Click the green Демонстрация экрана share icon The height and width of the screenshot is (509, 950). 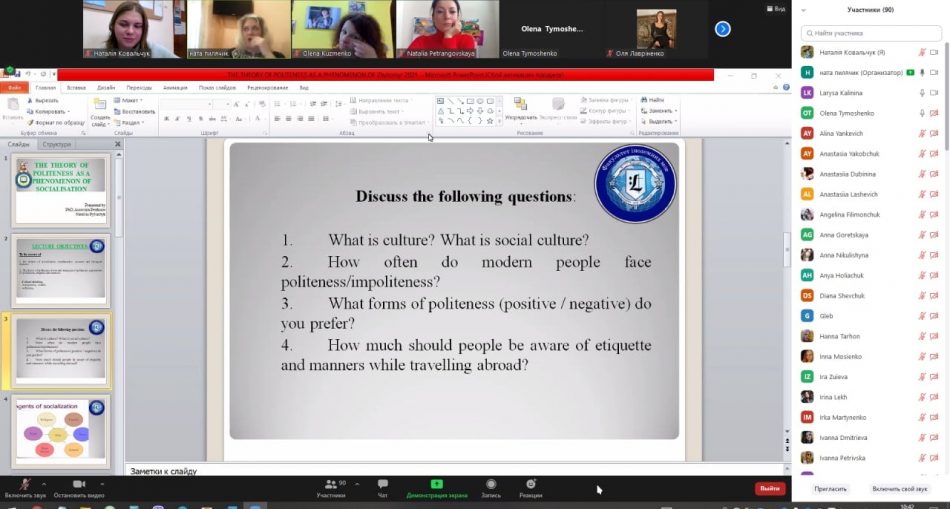(436, 484)
